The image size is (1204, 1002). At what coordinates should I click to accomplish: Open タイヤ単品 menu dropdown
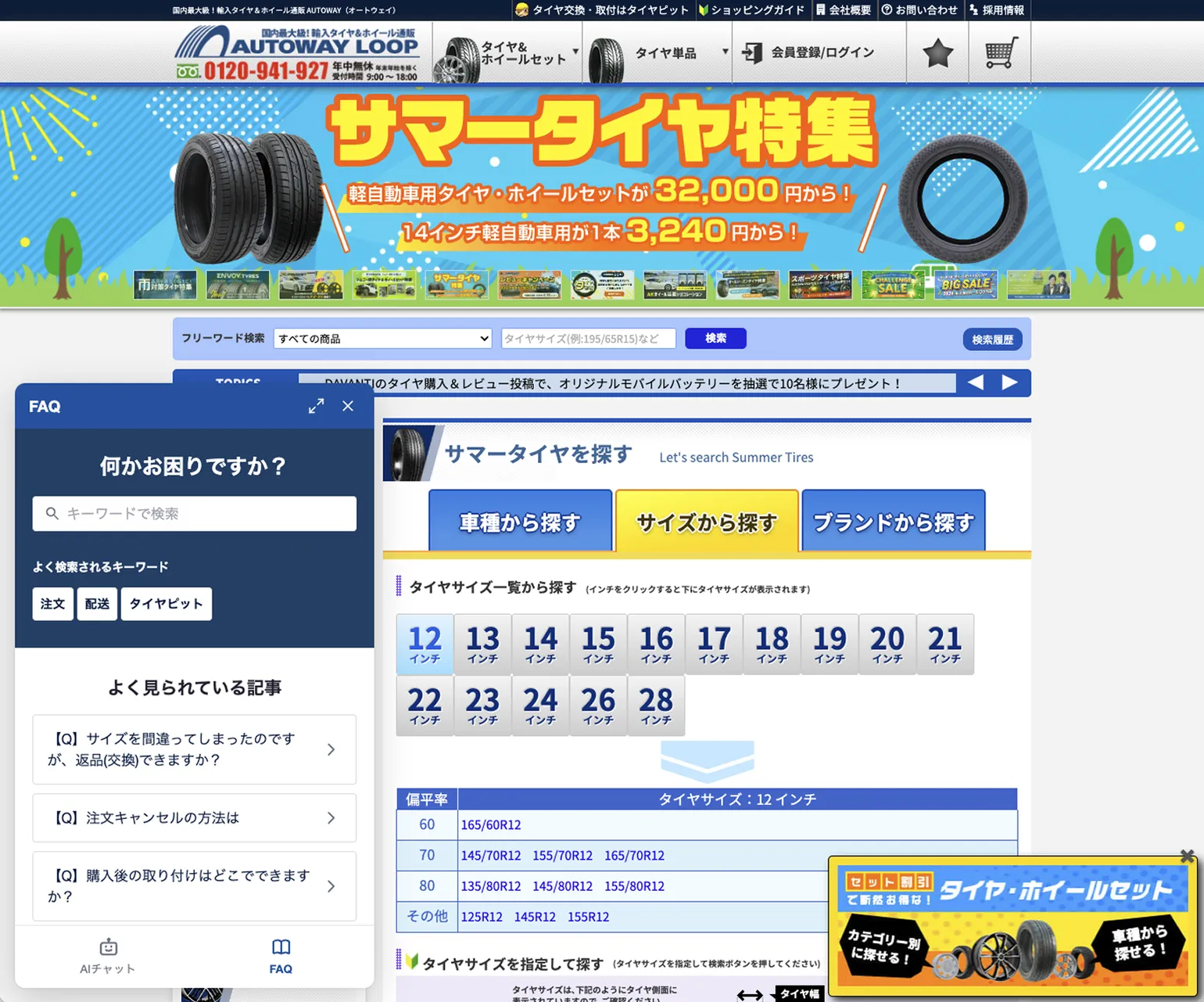658,53
